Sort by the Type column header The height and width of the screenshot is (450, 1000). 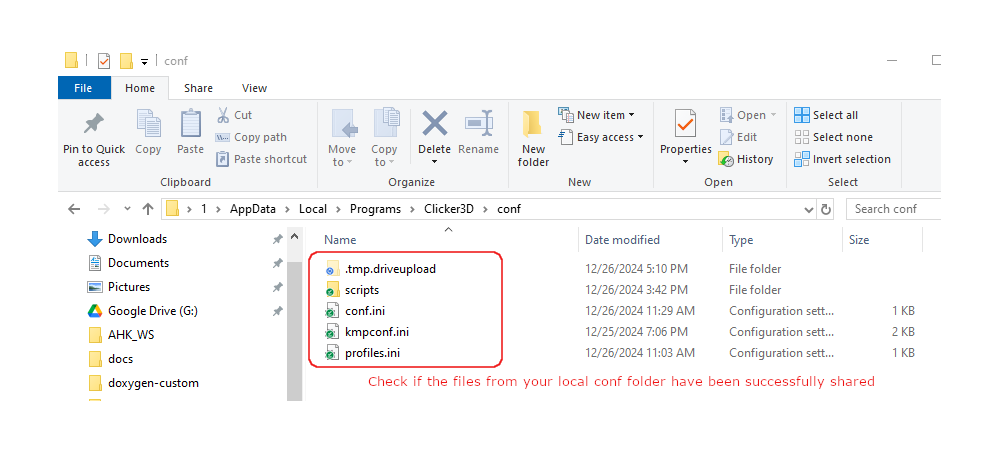(741, 240)
